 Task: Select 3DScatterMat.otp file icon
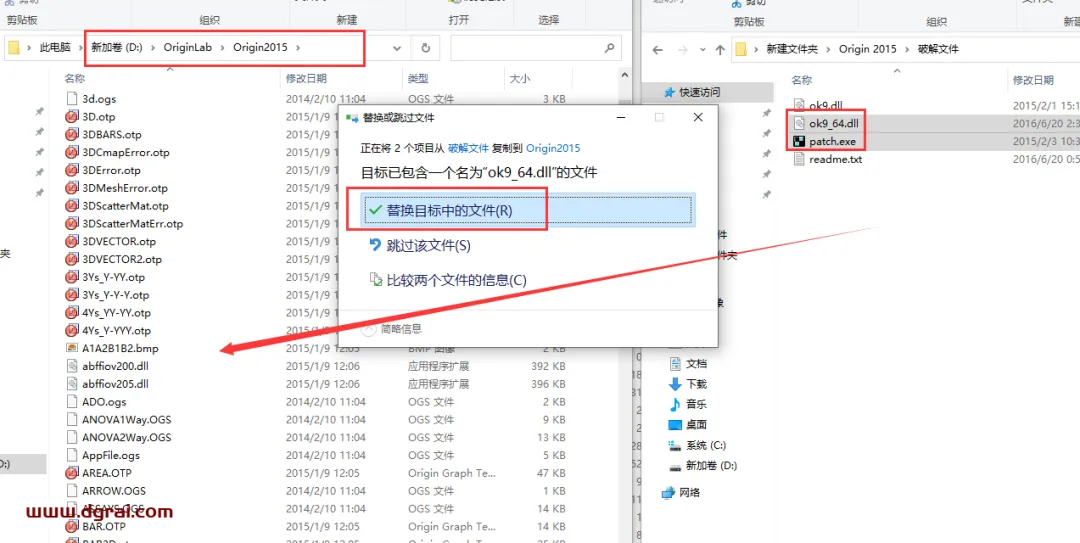[72, 206]
